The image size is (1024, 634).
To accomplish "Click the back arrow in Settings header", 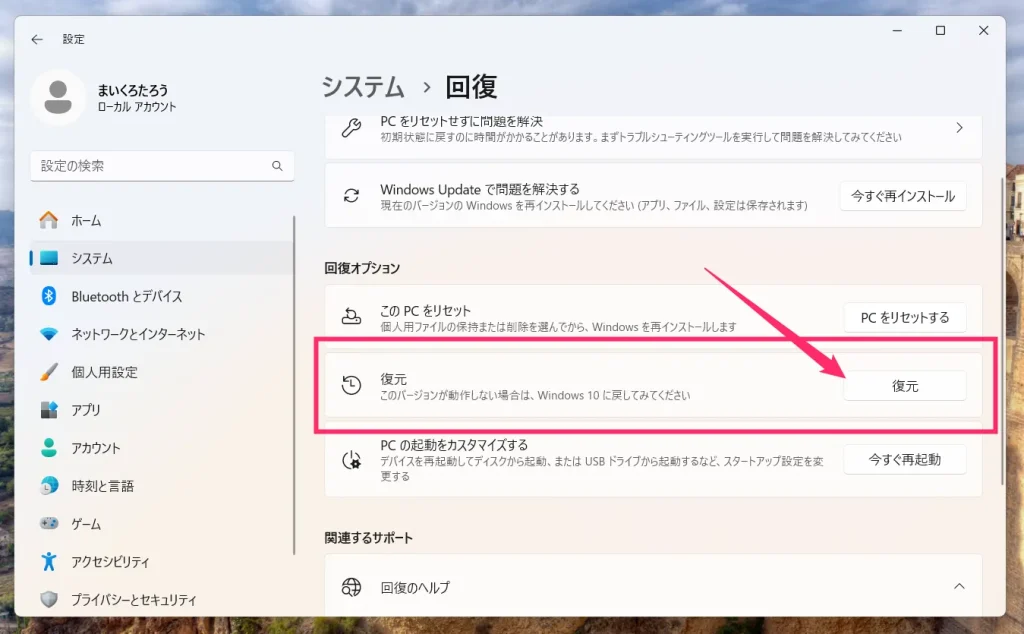I will pyautogui.click(x=37, y=39).
